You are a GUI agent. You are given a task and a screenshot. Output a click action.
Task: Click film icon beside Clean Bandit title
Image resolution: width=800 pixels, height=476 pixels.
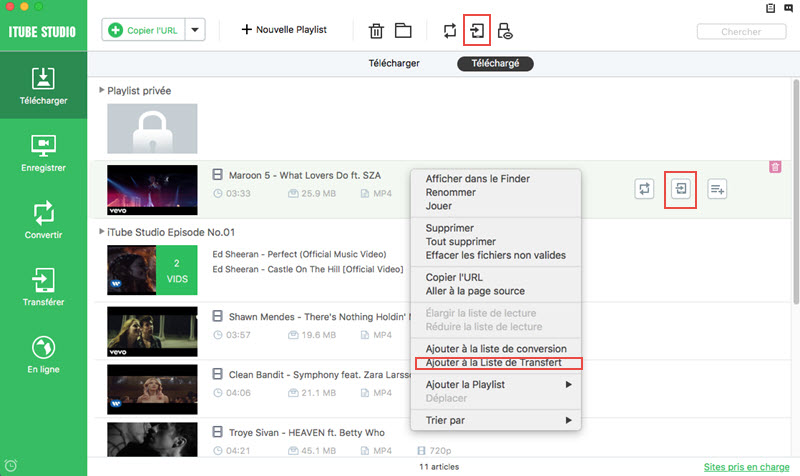(x=217, y=374)
